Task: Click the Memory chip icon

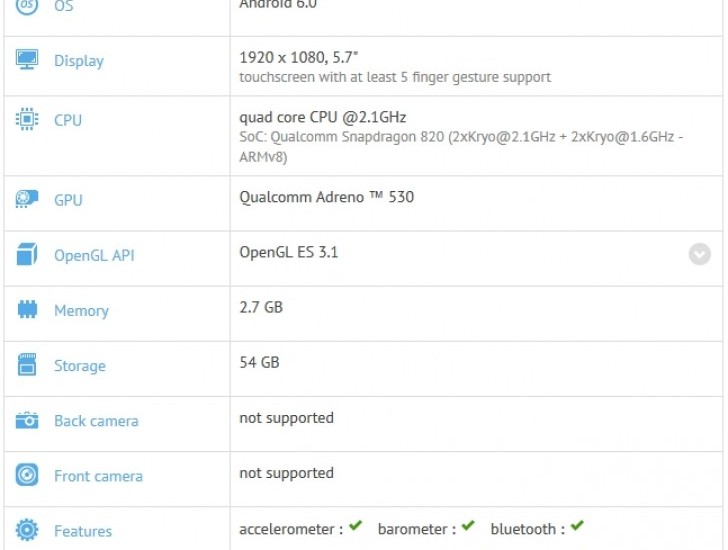Action: coord(27,310)
